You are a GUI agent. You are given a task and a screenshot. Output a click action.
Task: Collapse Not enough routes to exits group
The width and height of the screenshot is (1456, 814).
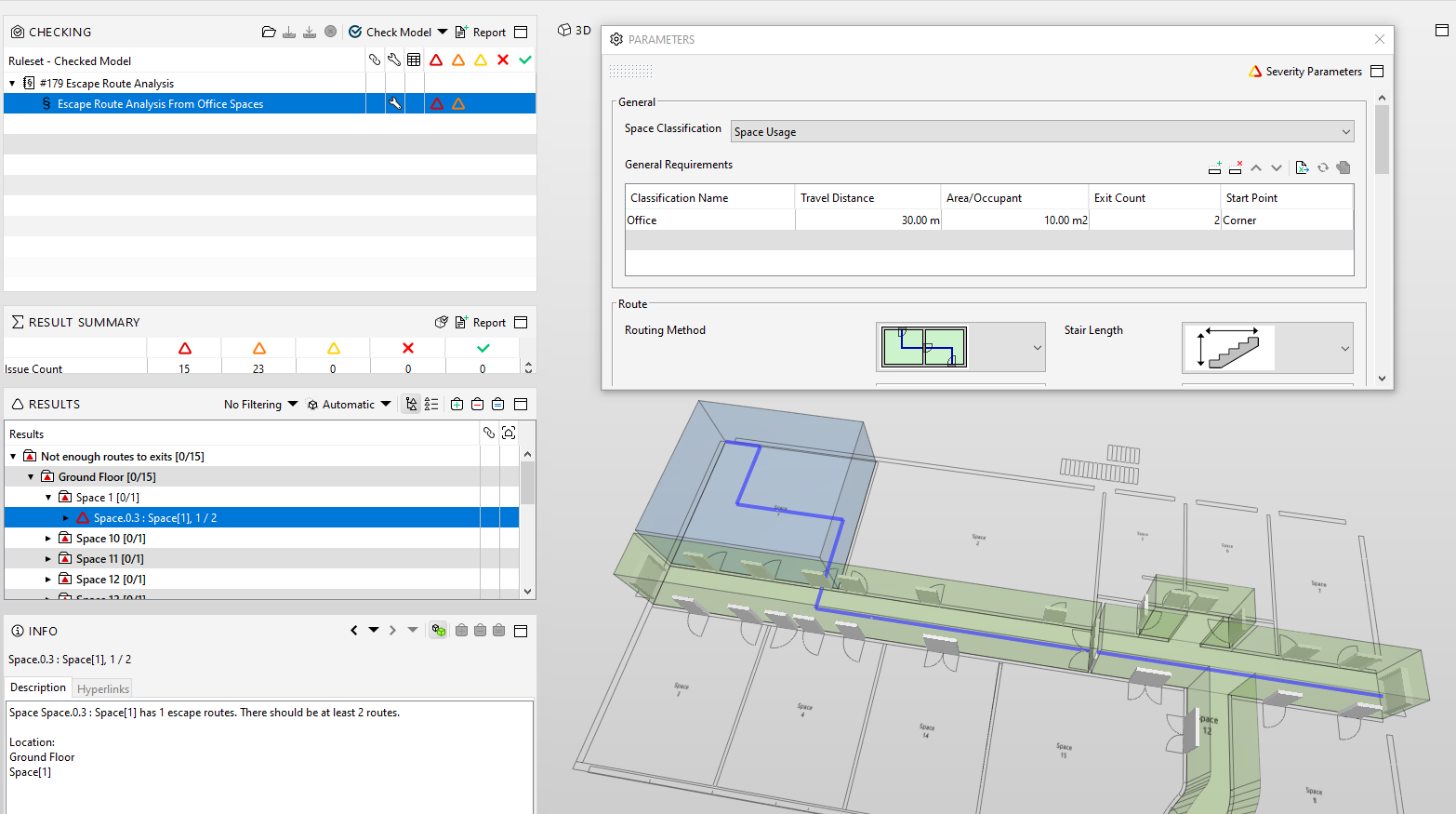pos(13,456)
